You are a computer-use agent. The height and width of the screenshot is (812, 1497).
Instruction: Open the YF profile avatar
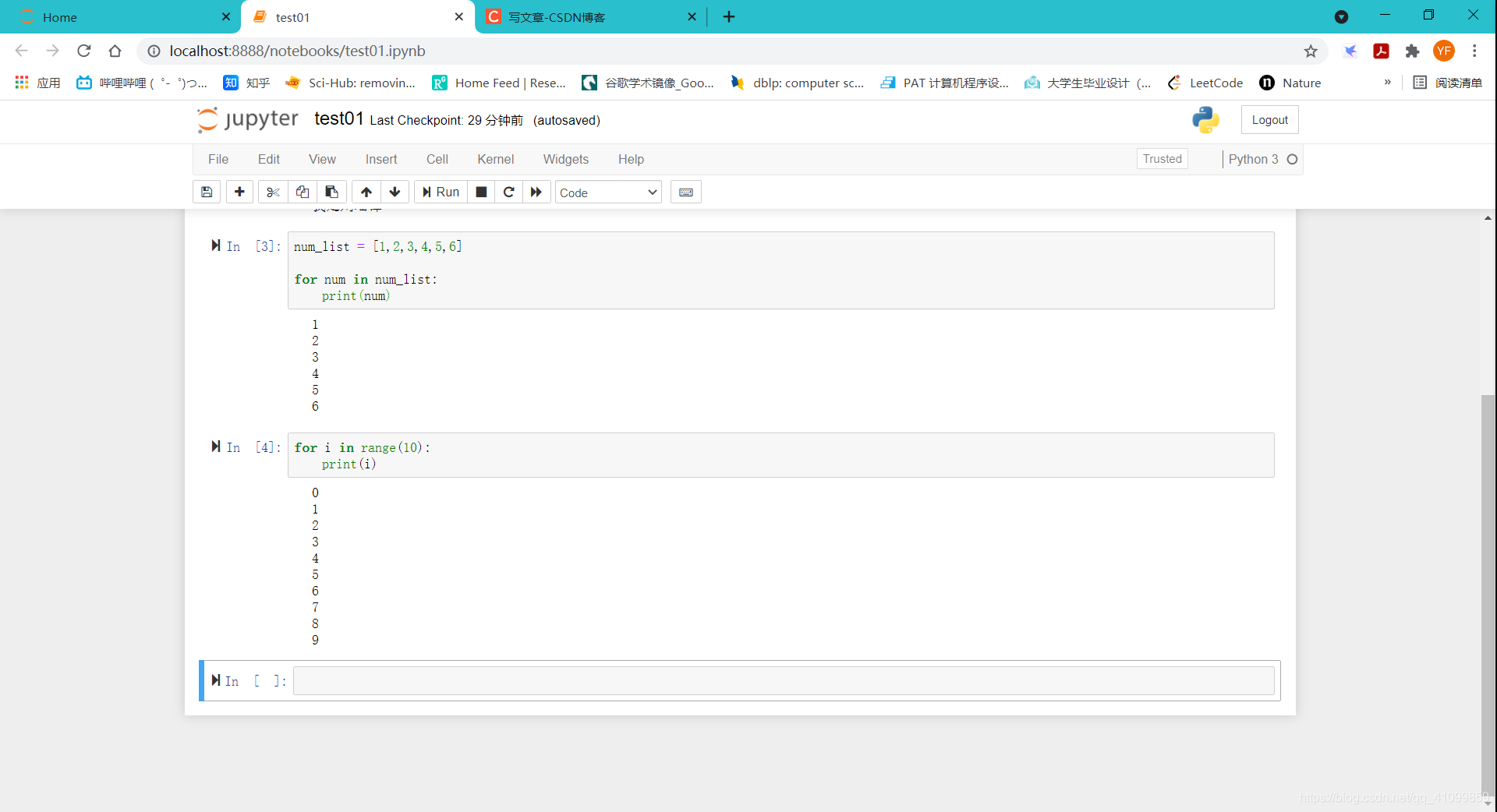(x=1444, y=51)
